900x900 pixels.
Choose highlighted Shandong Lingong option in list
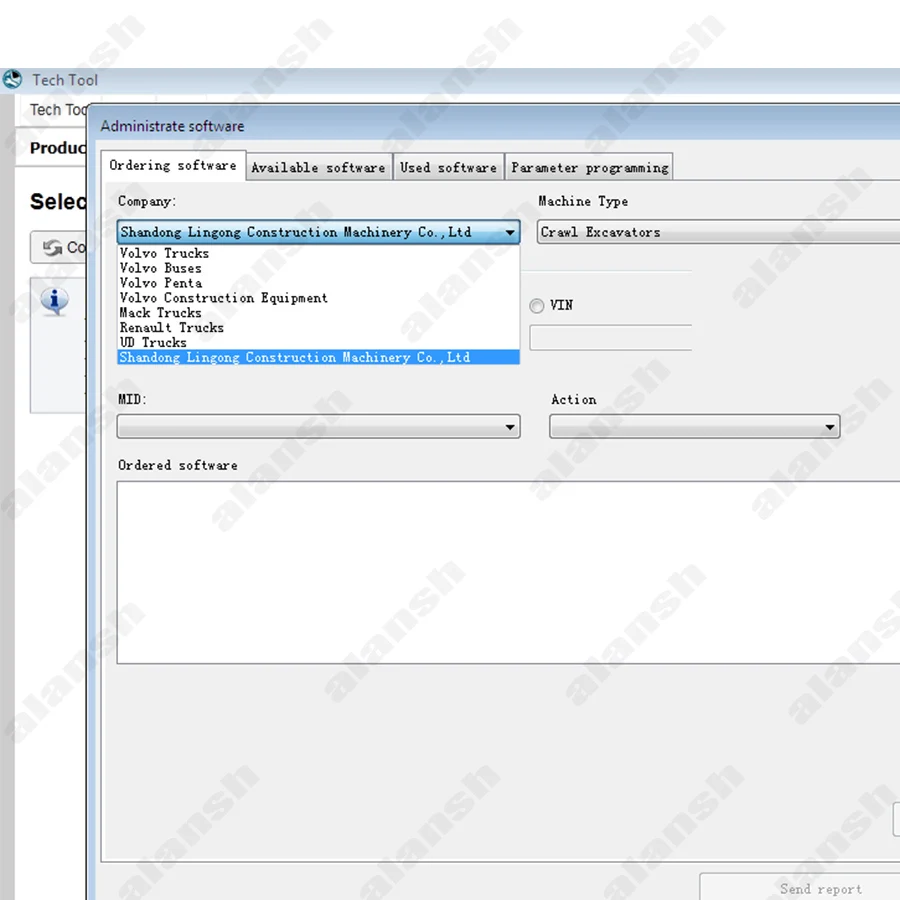tap(319, 357)
